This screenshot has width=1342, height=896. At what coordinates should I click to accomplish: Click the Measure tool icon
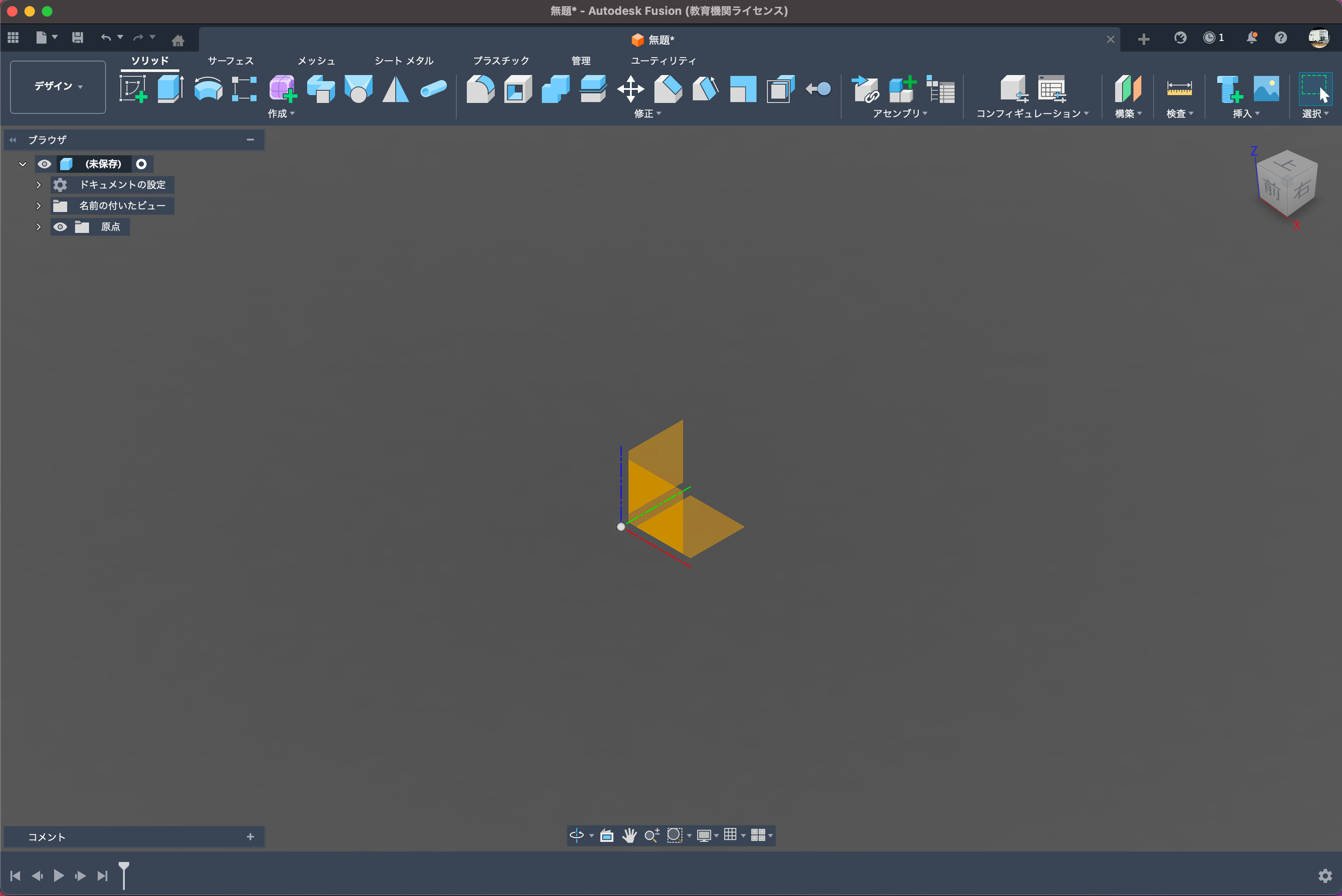pyautogui.click(x=1179, y=89)
